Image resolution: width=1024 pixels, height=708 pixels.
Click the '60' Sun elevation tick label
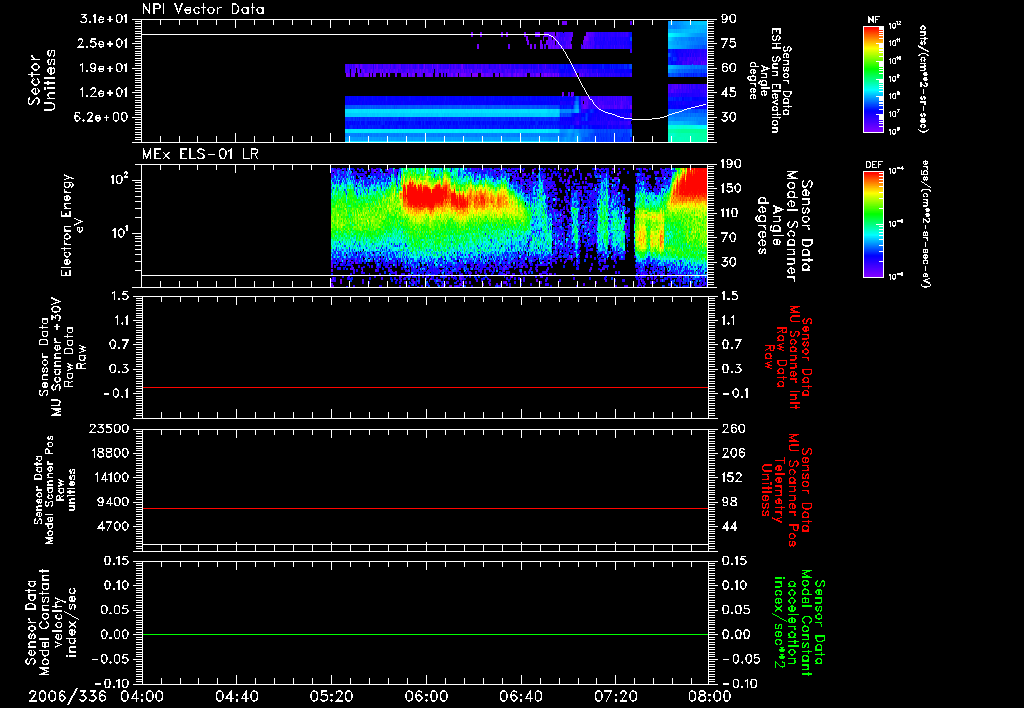[x=728, y=68]
